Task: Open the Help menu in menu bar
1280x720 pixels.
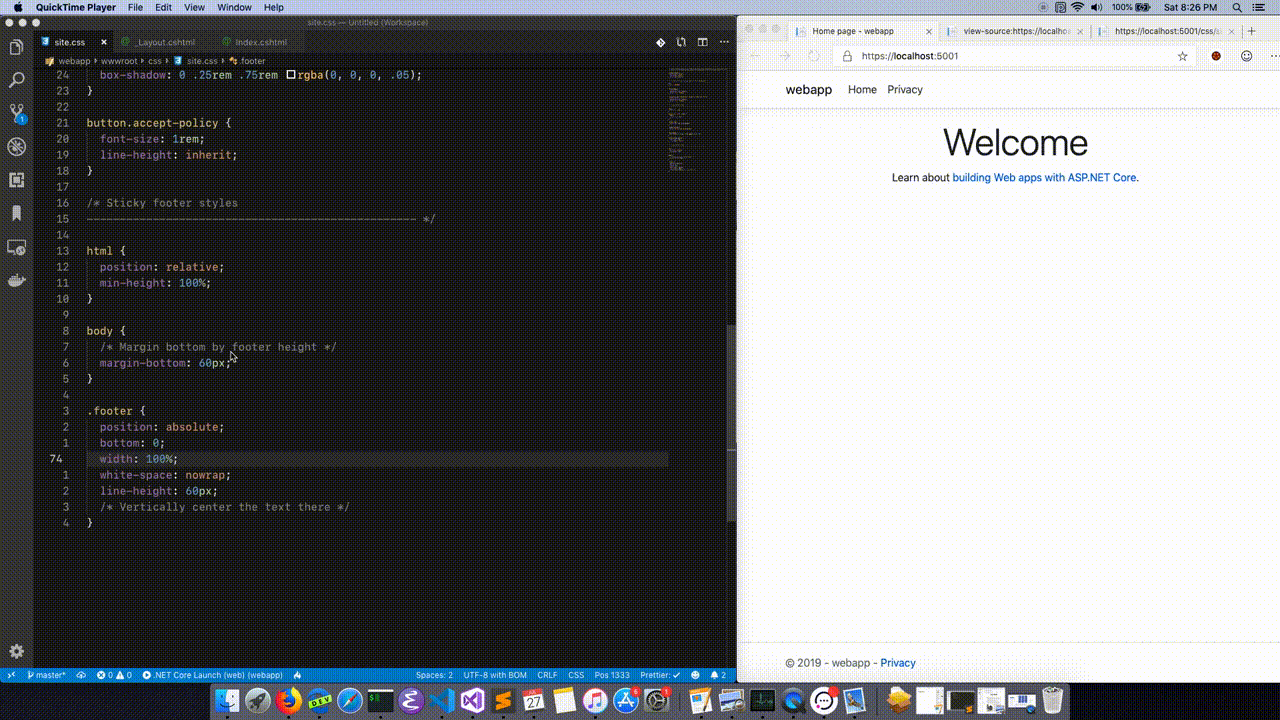Action: click(273, 7)
